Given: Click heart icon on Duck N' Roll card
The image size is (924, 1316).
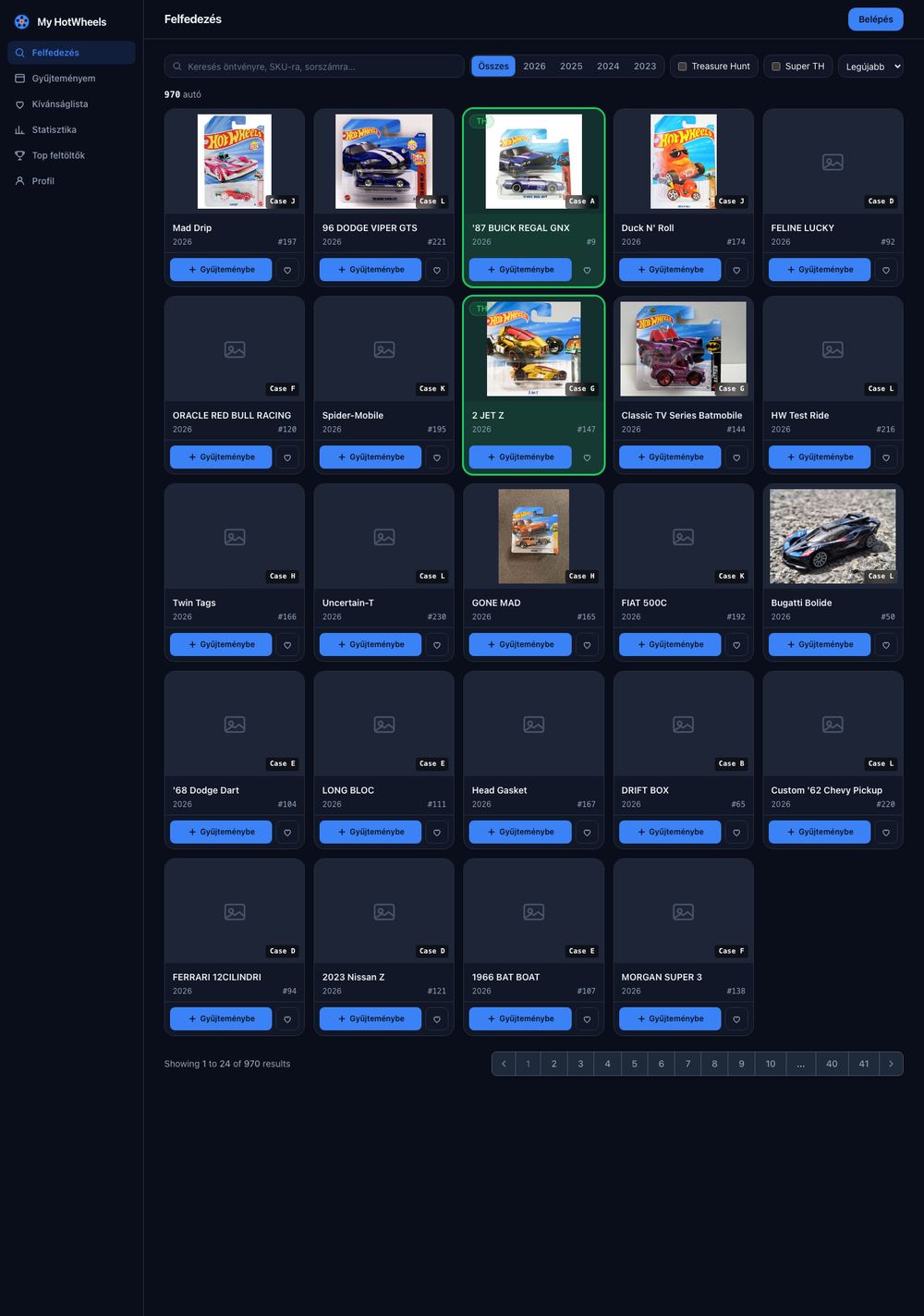Looking at the screenshot, I should (736, 270).
